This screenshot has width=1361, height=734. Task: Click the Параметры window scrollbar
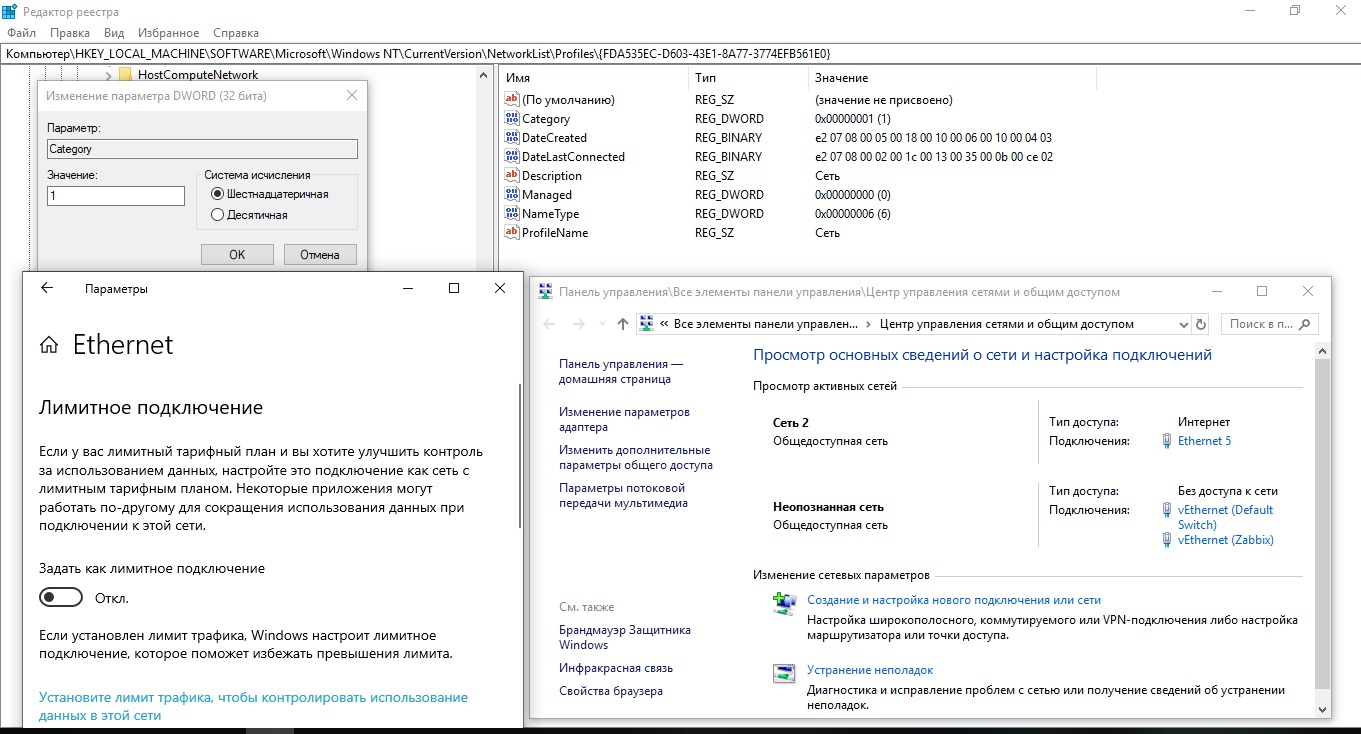click(x=519, y=456)
